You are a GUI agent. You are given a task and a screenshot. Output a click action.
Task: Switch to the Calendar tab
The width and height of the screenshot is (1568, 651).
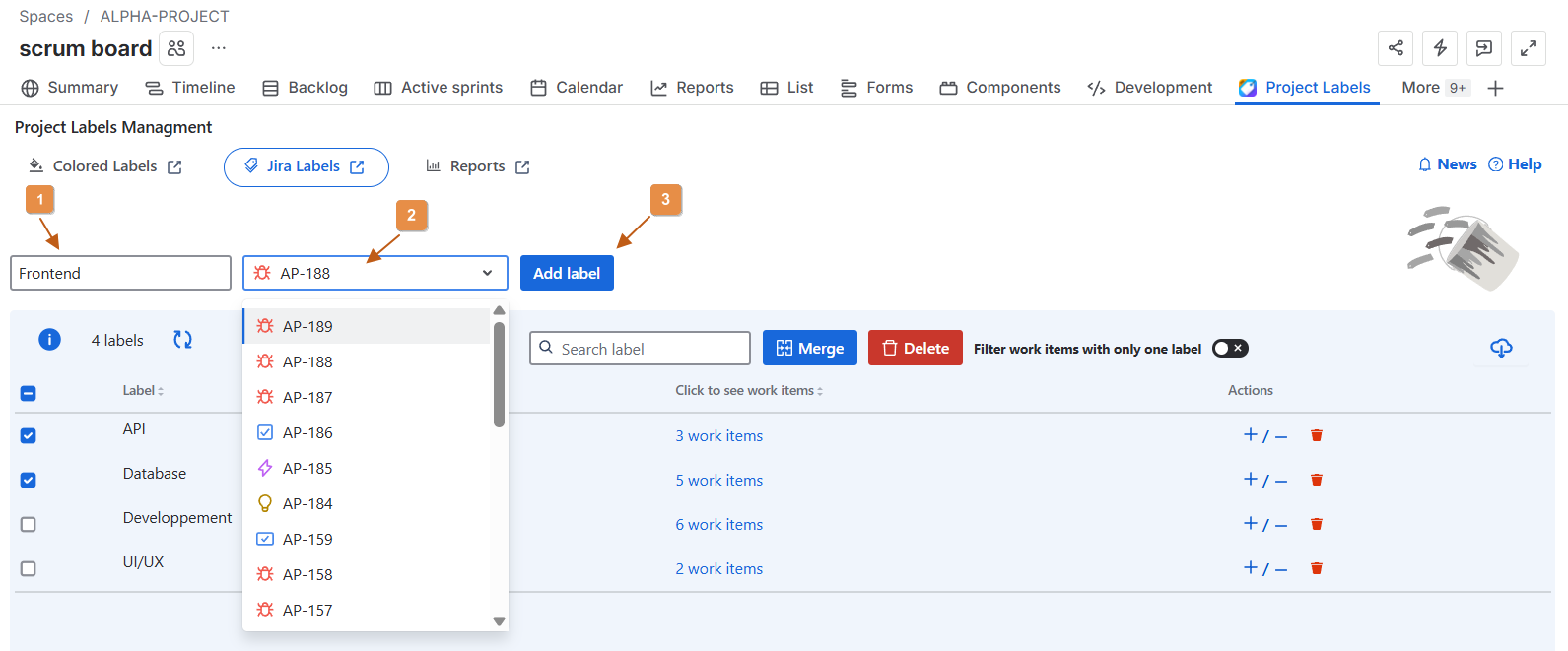tap(577, 88)
